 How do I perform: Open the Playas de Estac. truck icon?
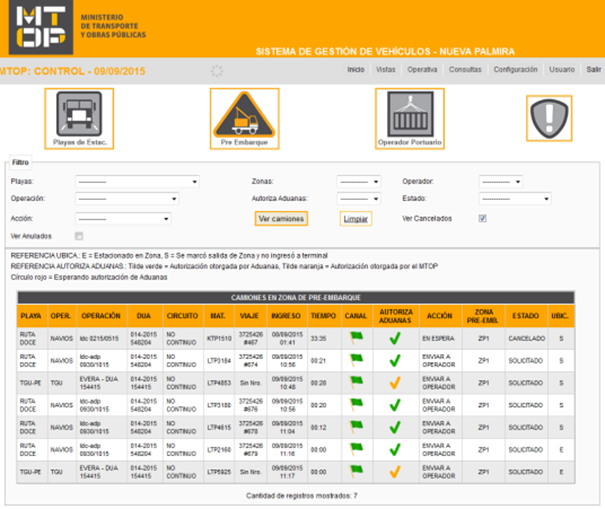click(x=78, y=113)
